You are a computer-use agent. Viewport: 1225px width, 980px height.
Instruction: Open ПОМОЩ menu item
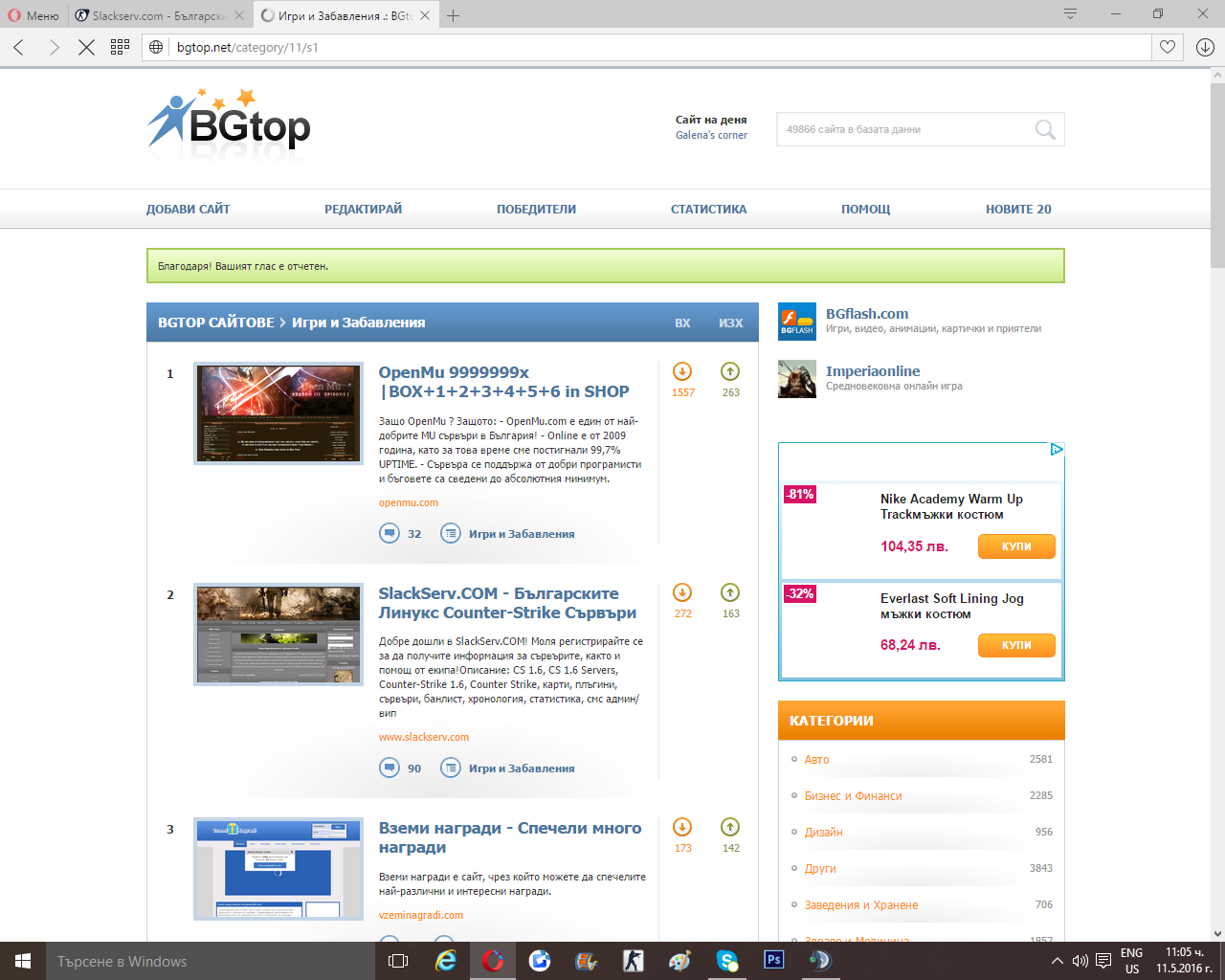click(x=865, y=210)
